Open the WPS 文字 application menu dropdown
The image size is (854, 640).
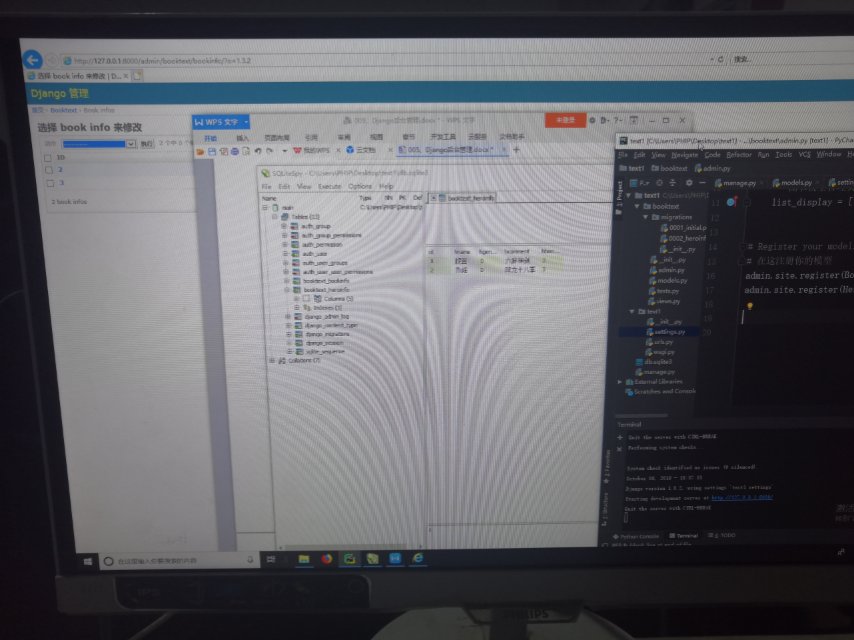[246, 121]
